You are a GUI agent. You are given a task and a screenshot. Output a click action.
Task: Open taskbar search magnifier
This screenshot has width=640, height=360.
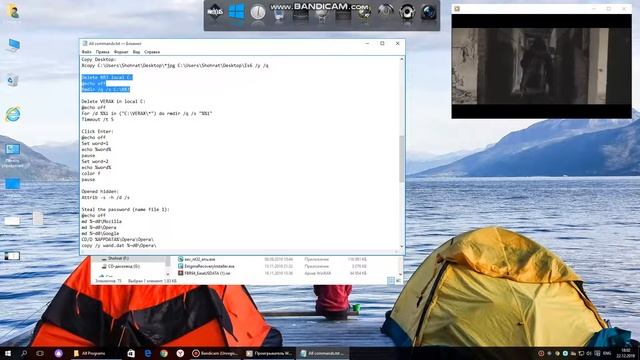[x=24, y=353]
